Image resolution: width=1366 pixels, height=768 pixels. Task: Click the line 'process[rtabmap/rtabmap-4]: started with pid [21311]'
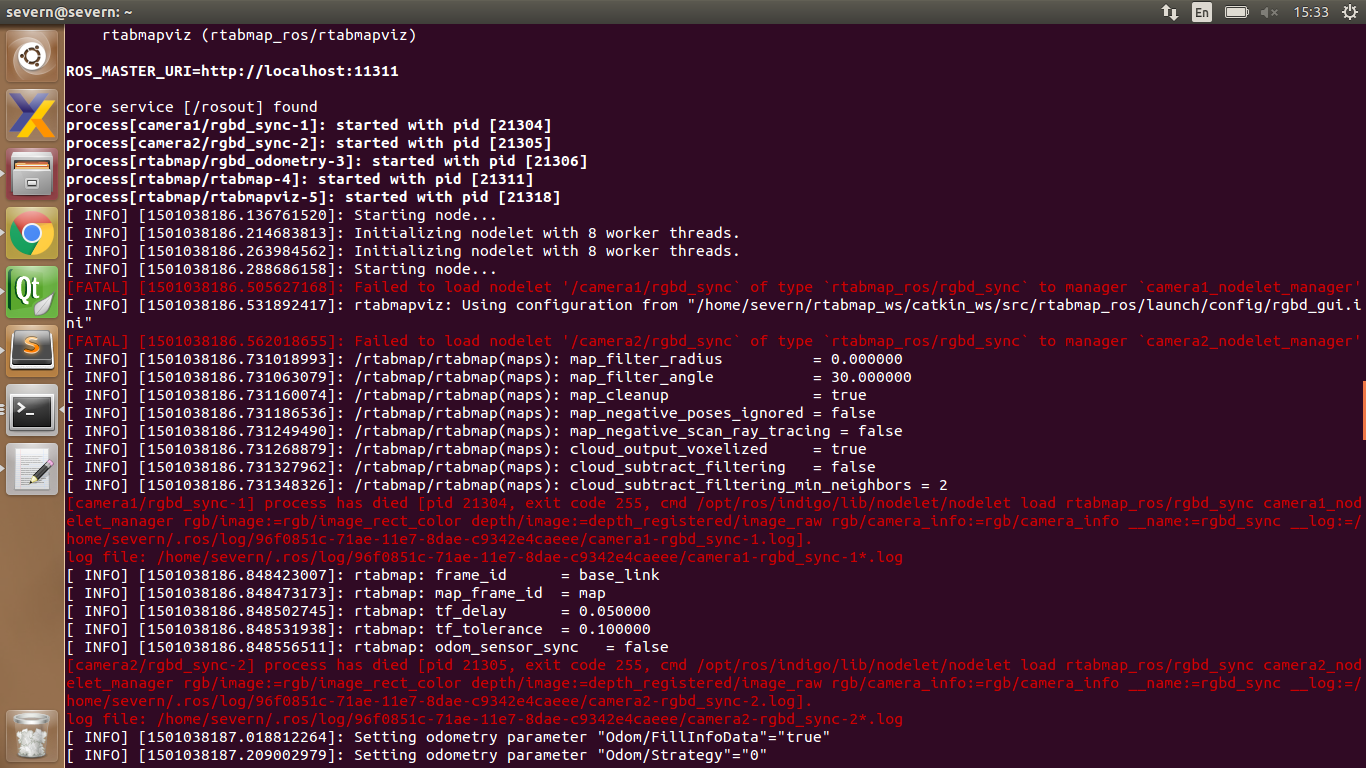[300, 179]
